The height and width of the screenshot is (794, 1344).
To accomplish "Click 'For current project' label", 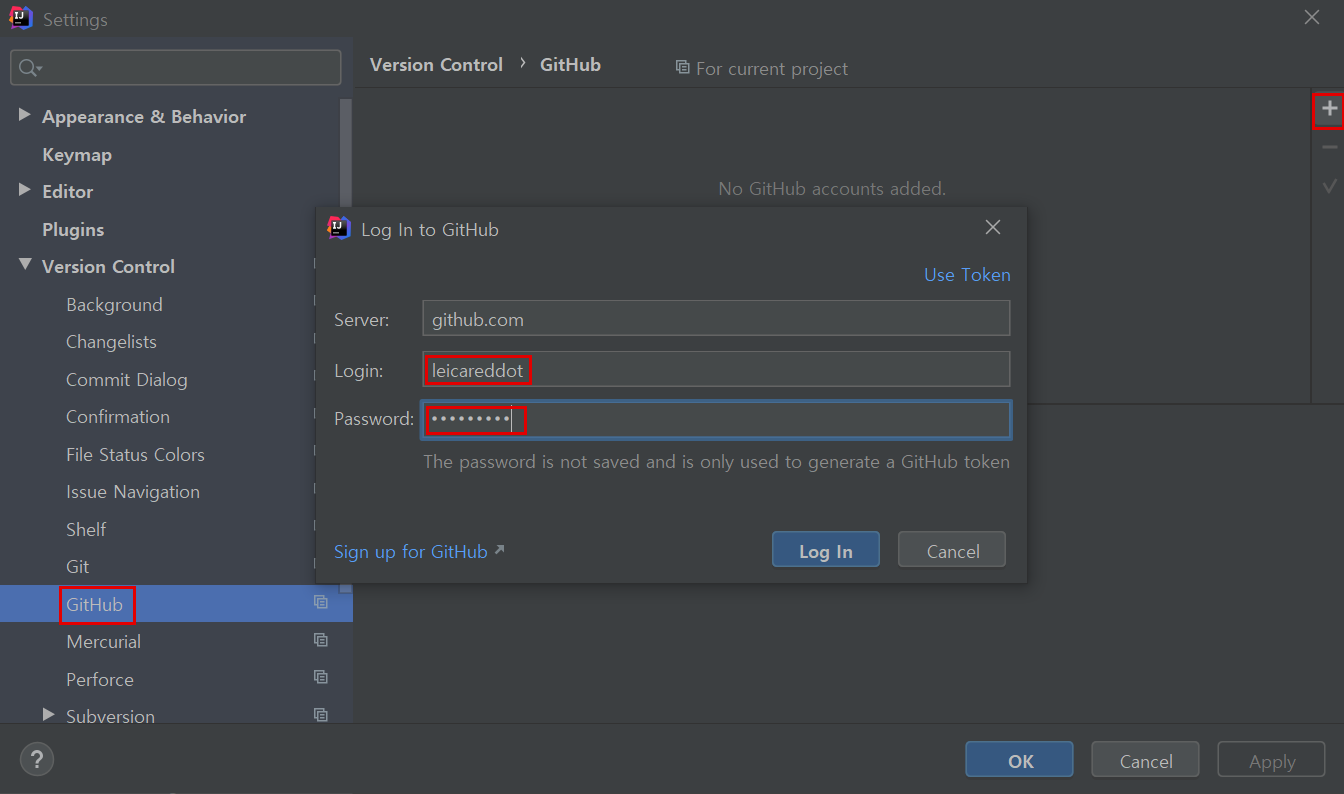I will pyautogui.click(x=772, y=69).
